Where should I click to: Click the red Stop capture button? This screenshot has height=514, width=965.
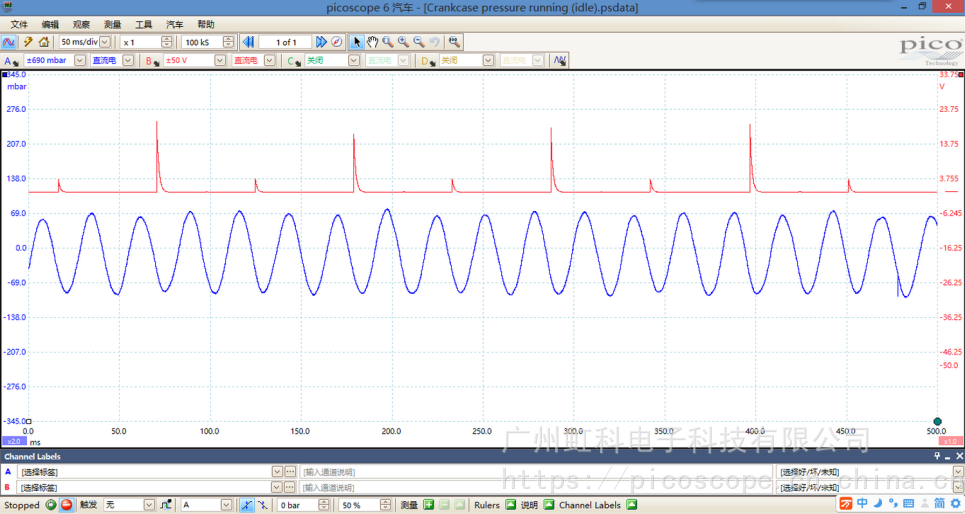click(66, 505)
